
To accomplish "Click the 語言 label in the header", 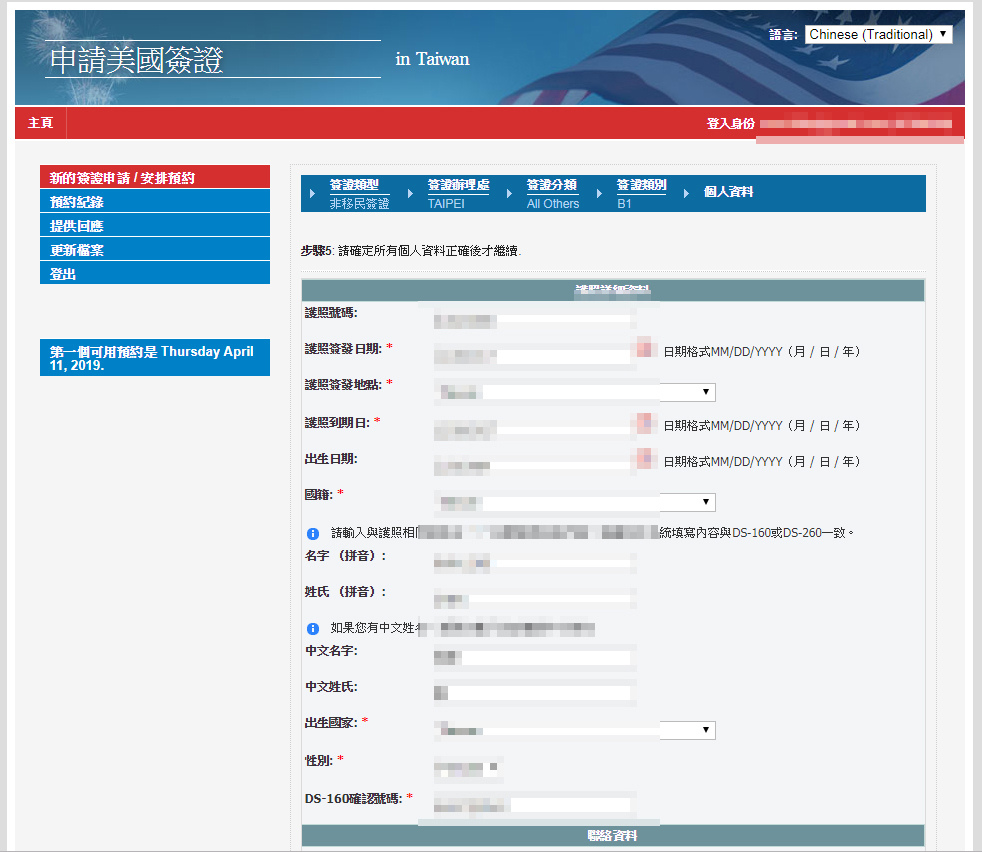I will tap(783, 34).
